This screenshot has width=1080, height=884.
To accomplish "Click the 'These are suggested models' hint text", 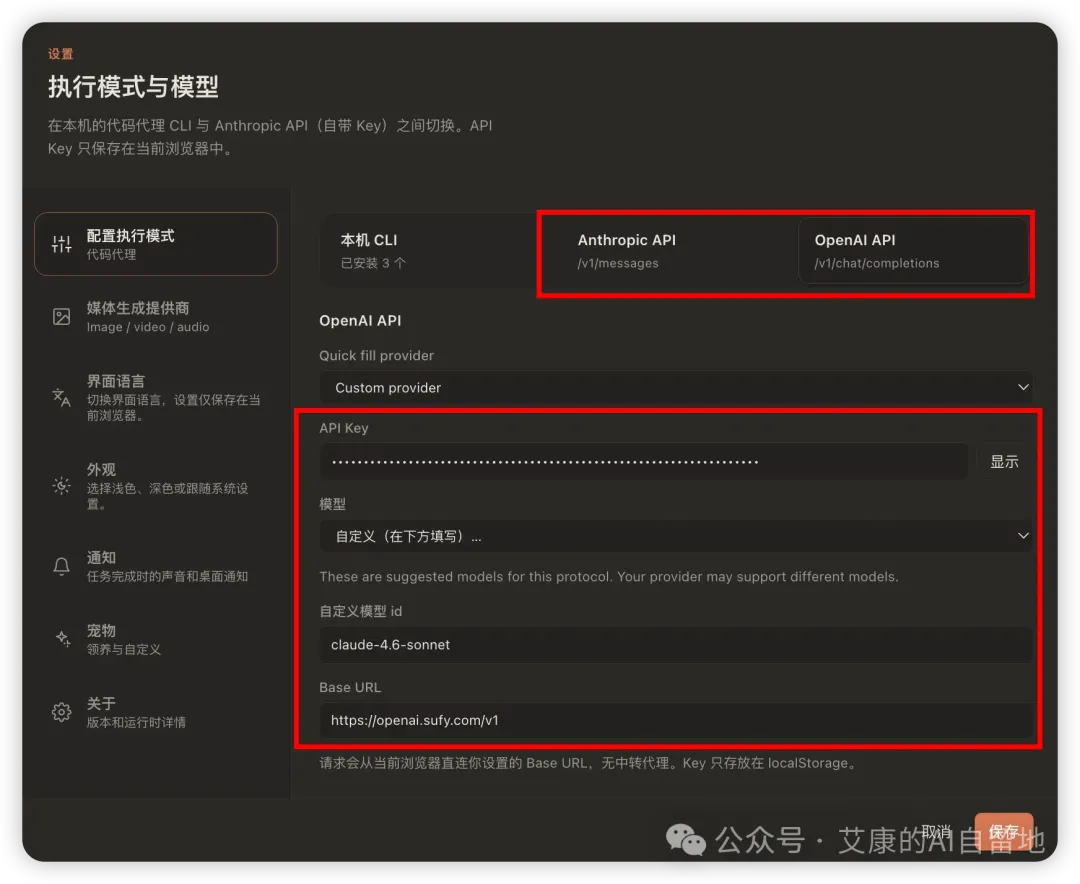I will click(x=609, y=576).
